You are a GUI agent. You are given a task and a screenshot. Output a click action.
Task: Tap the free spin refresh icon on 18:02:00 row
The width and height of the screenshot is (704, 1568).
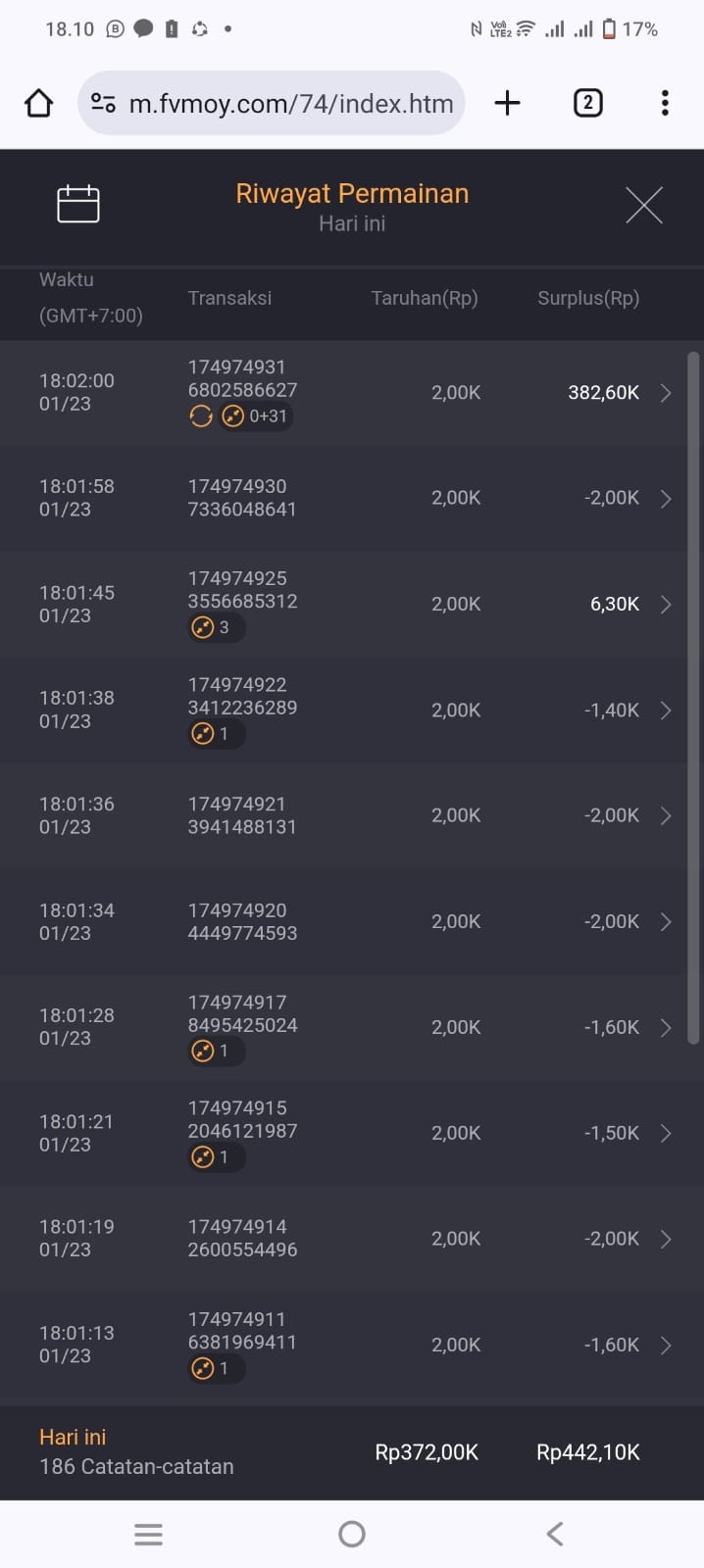[x=201, y=416]
